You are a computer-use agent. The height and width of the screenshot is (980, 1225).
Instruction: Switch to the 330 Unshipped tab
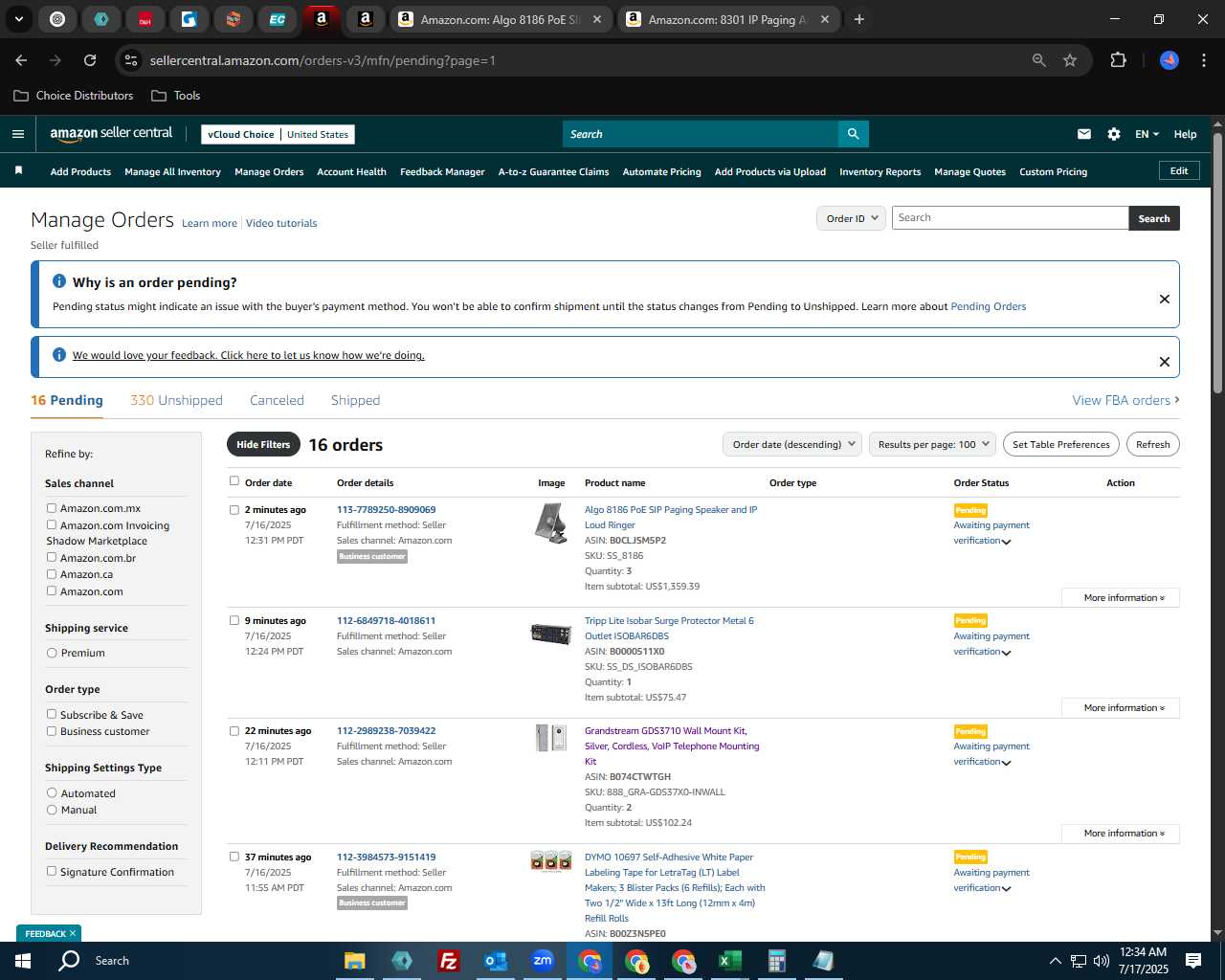coord(176,400)
